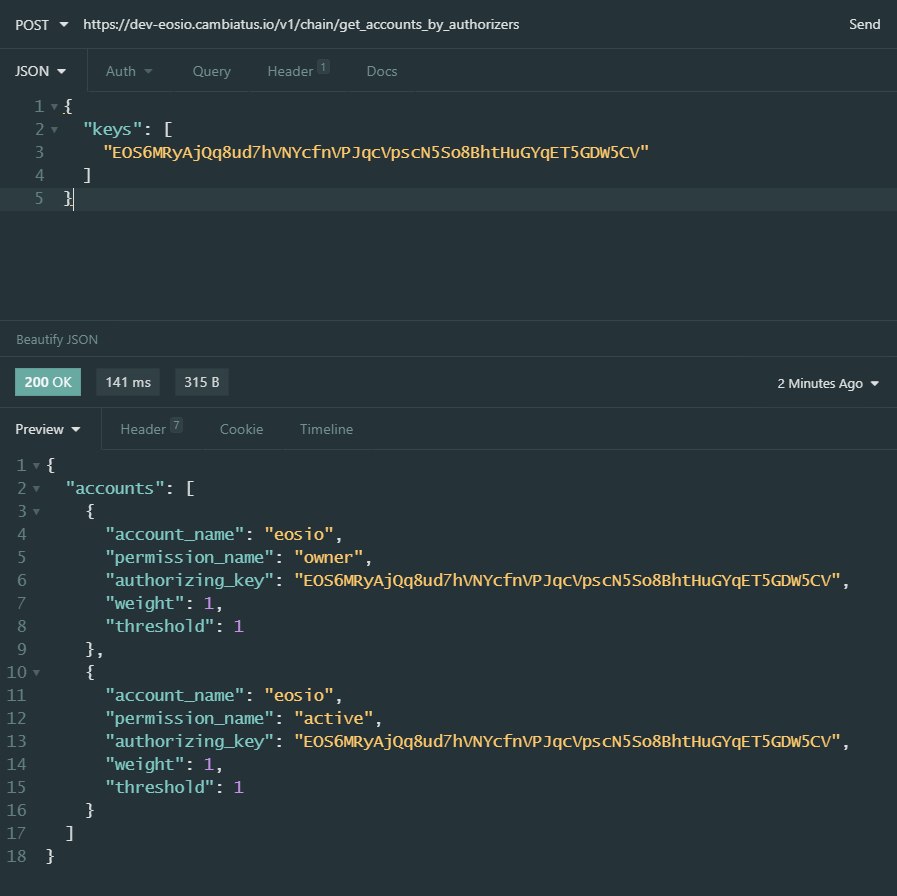Collapse the keys array in the request body

tap(54, 128)
